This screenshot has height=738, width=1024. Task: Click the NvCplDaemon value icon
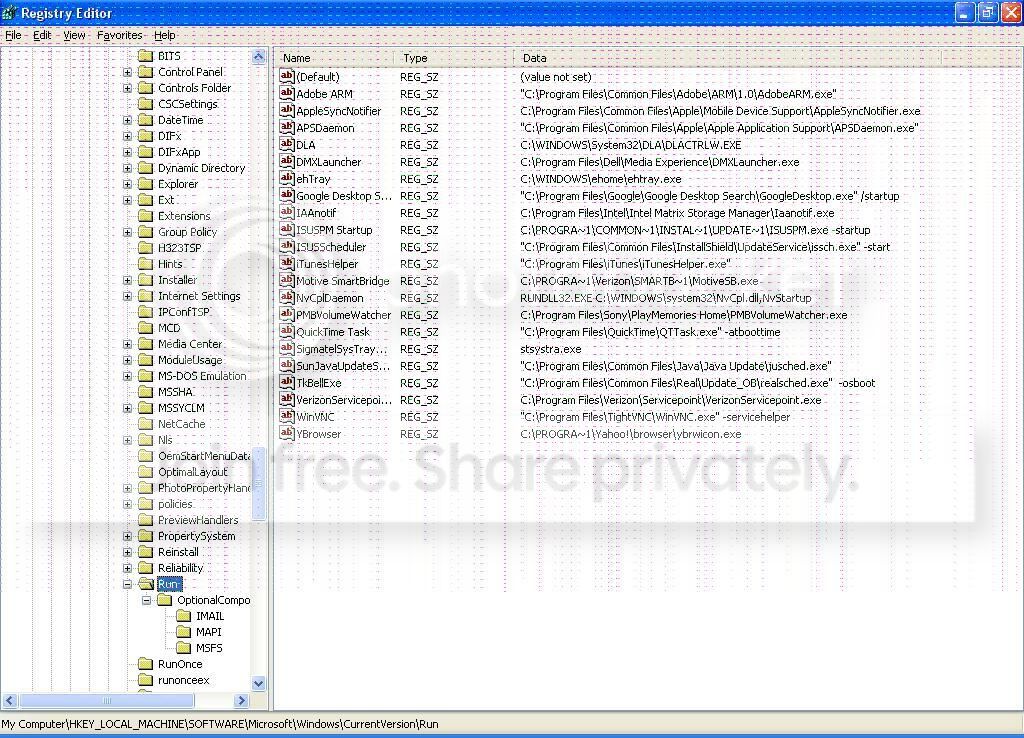click(x=287, y=298)
